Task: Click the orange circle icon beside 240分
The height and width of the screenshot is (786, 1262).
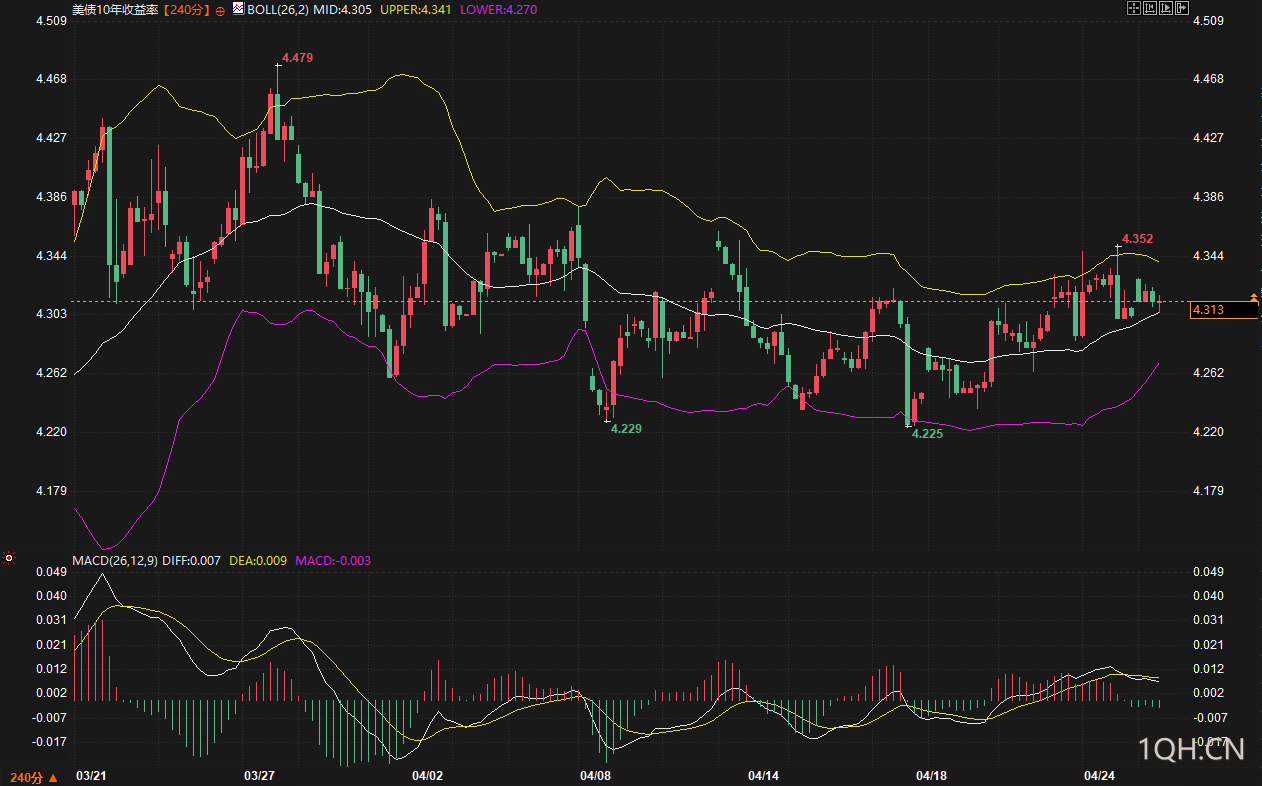Action: click(x=219, y=9)
